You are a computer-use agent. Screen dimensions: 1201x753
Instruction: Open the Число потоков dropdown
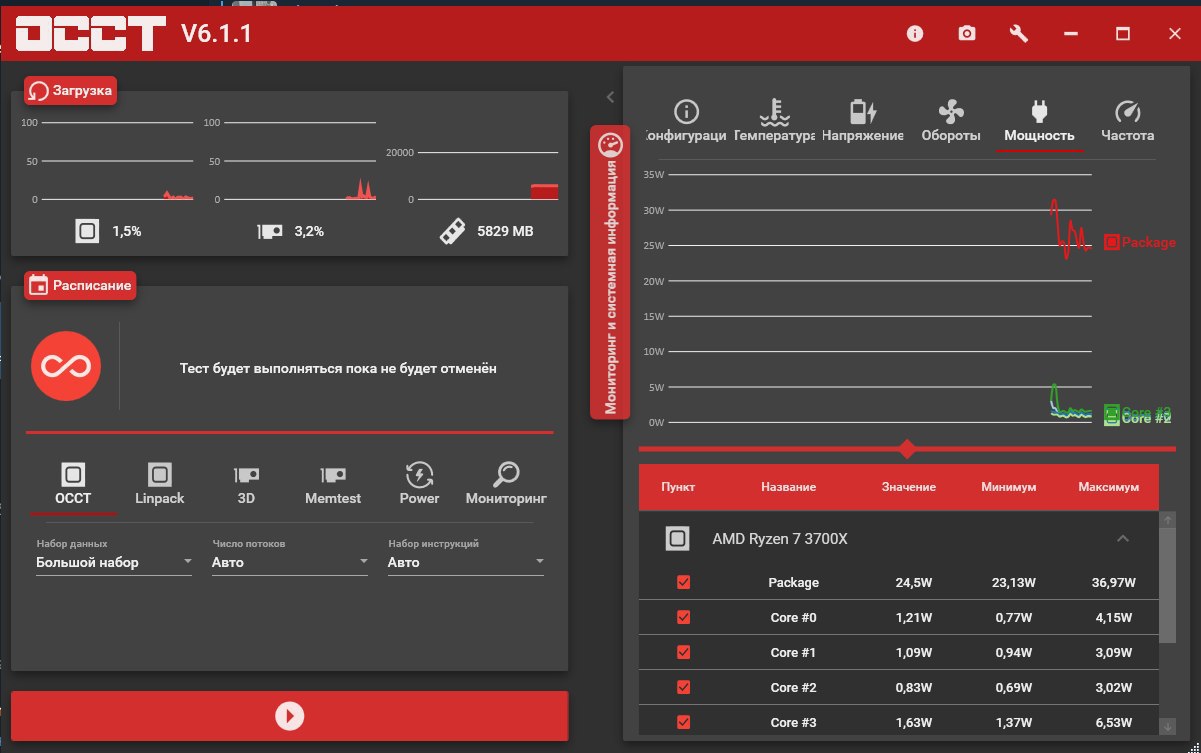pos(290,562)
